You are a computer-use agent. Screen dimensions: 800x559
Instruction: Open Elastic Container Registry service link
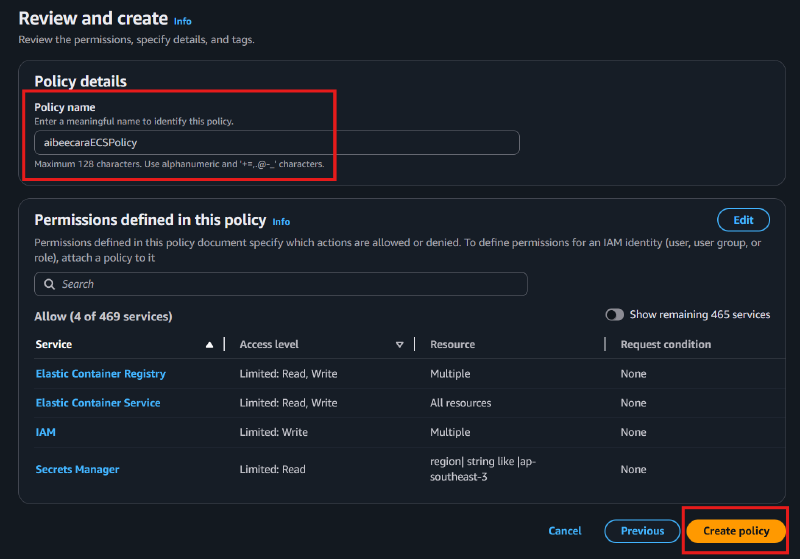click(101, 374)
